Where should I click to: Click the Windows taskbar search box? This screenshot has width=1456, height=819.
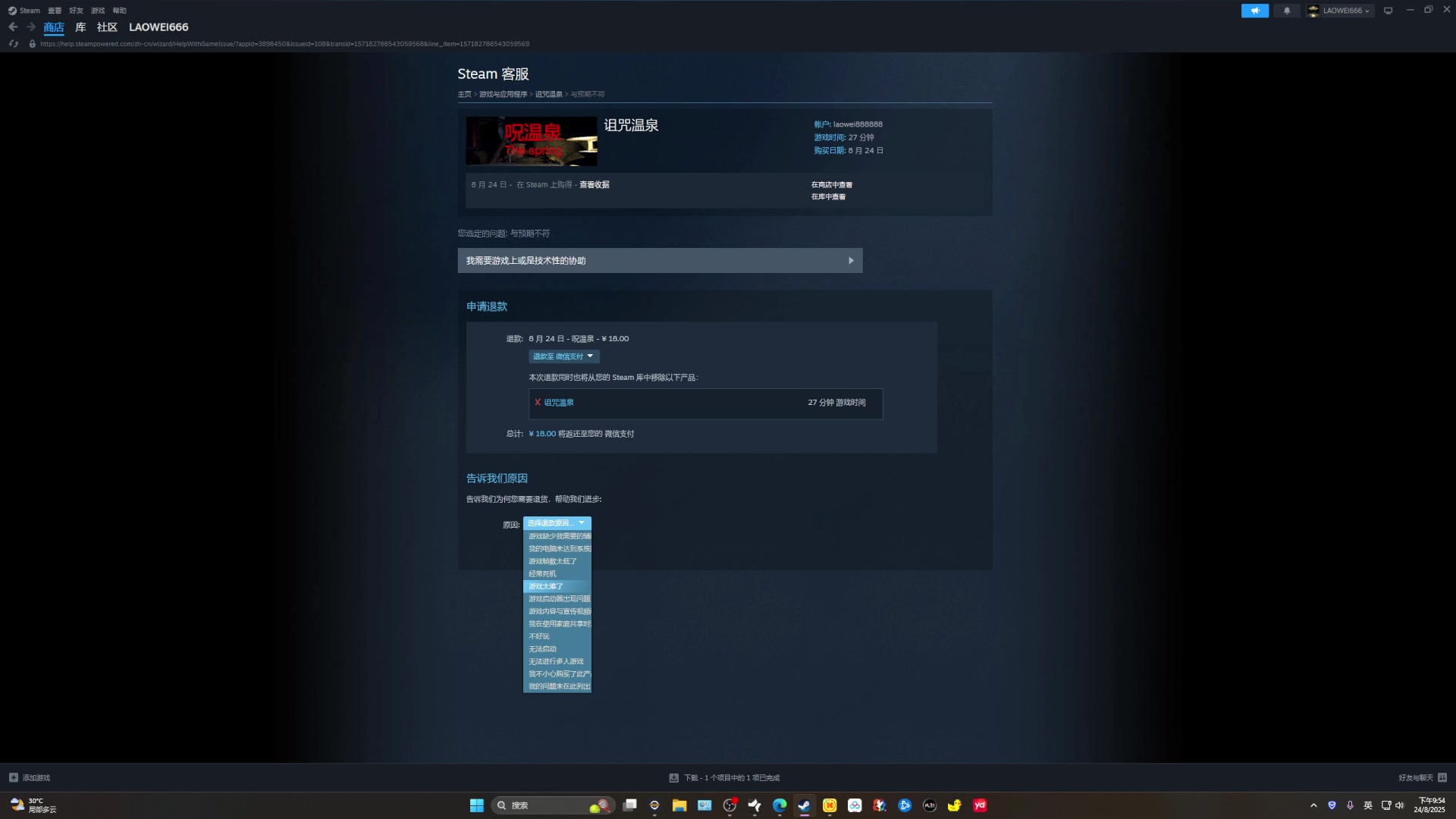coord(553,805)
